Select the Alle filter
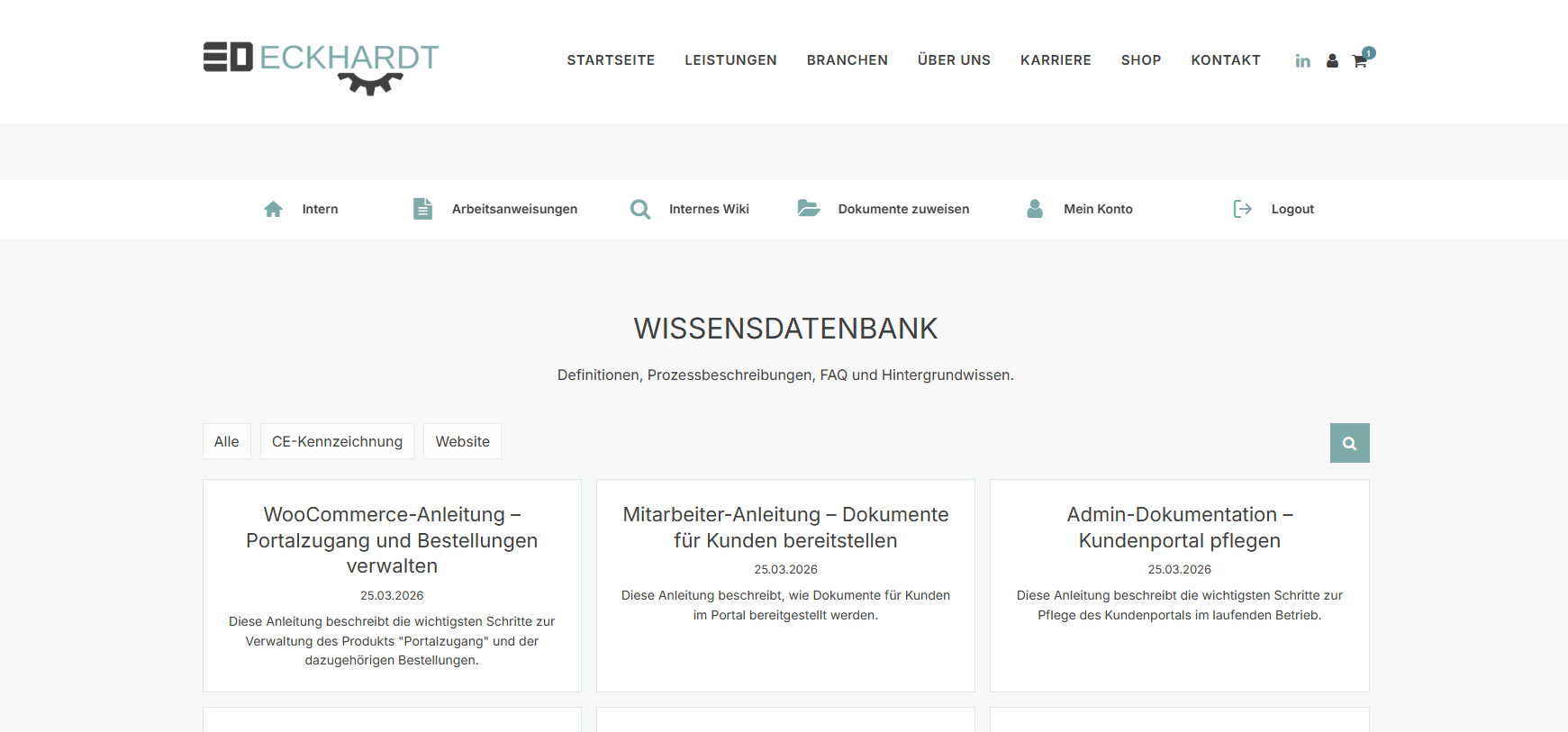1568x732 pixels. [227, 441]
